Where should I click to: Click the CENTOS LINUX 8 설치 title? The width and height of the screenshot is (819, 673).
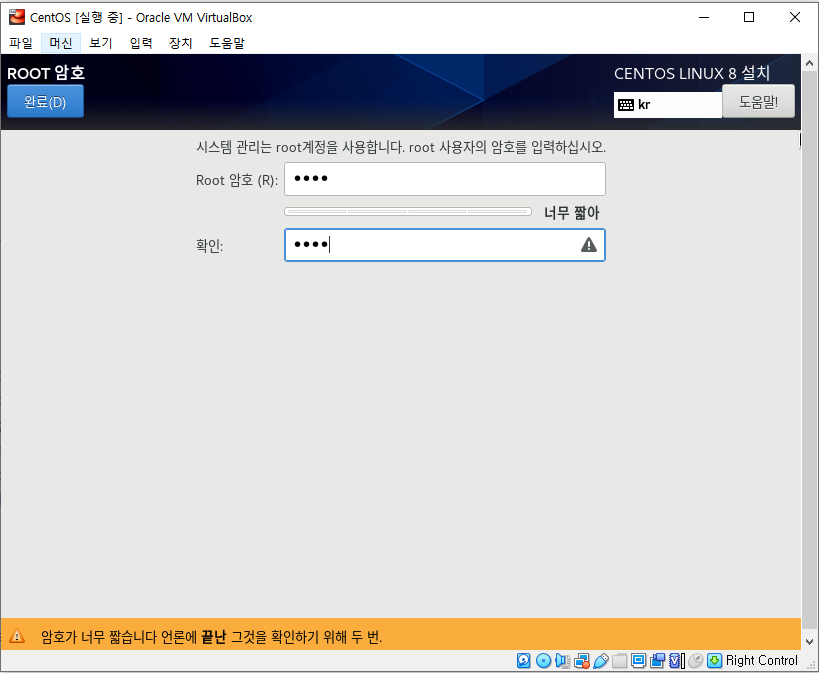coord(692,73)
